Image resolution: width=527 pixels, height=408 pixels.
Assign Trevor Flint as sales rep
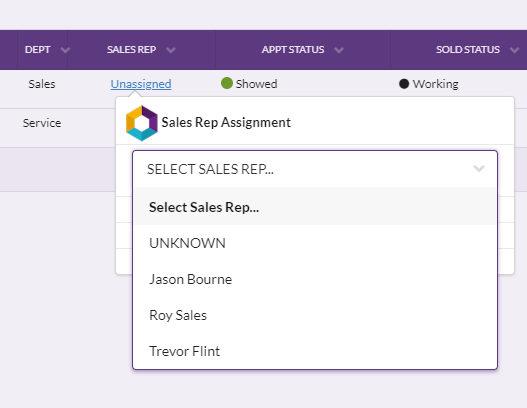(x=315, y=351)
